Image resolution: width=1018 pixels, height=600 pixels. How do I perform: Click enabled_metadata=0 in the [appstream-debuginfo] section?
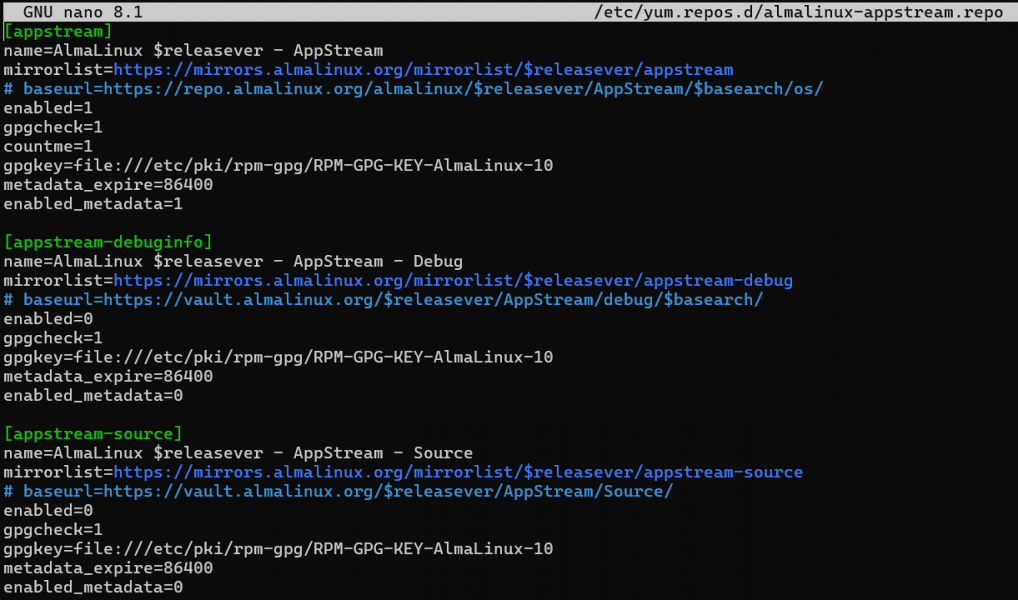tap(93, 395)
